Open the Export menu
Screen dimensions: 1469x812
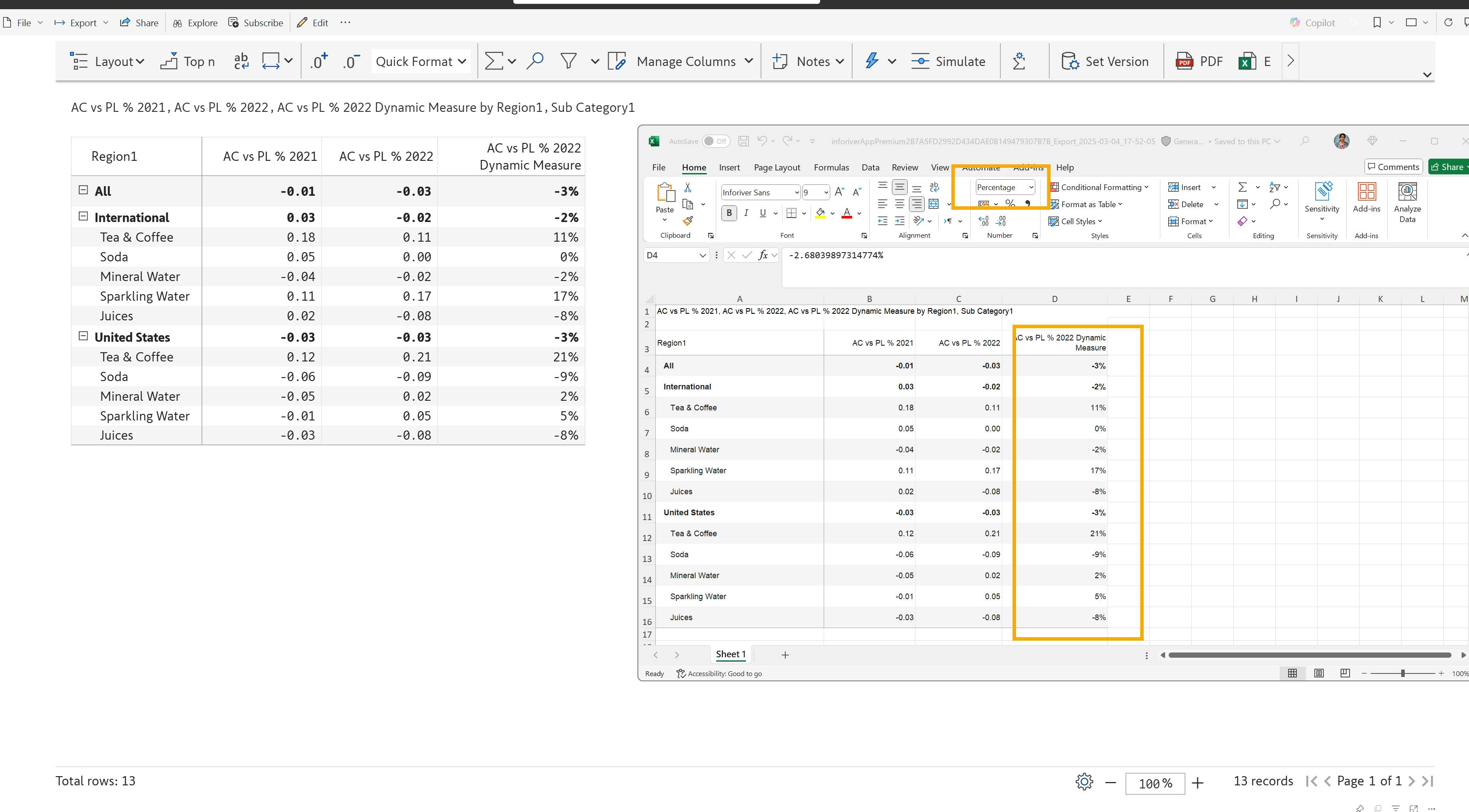pos(81,23)
